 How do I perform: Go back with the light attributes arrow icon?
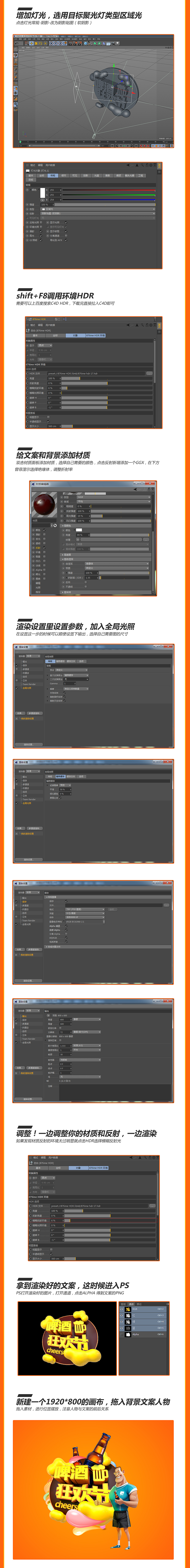(128, 165)
